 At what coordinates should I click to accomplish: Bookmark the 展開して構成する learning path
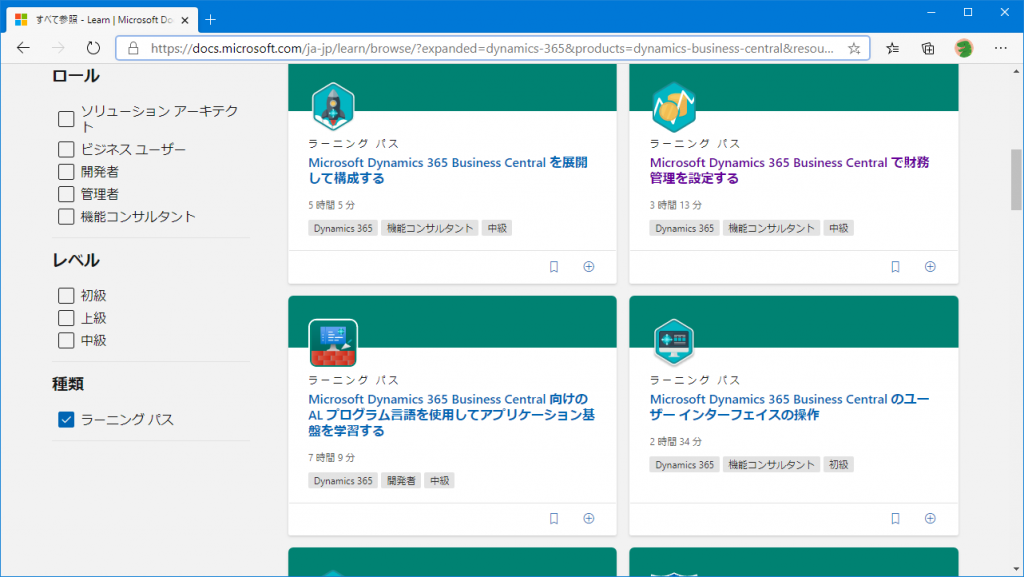coord(554,266)
